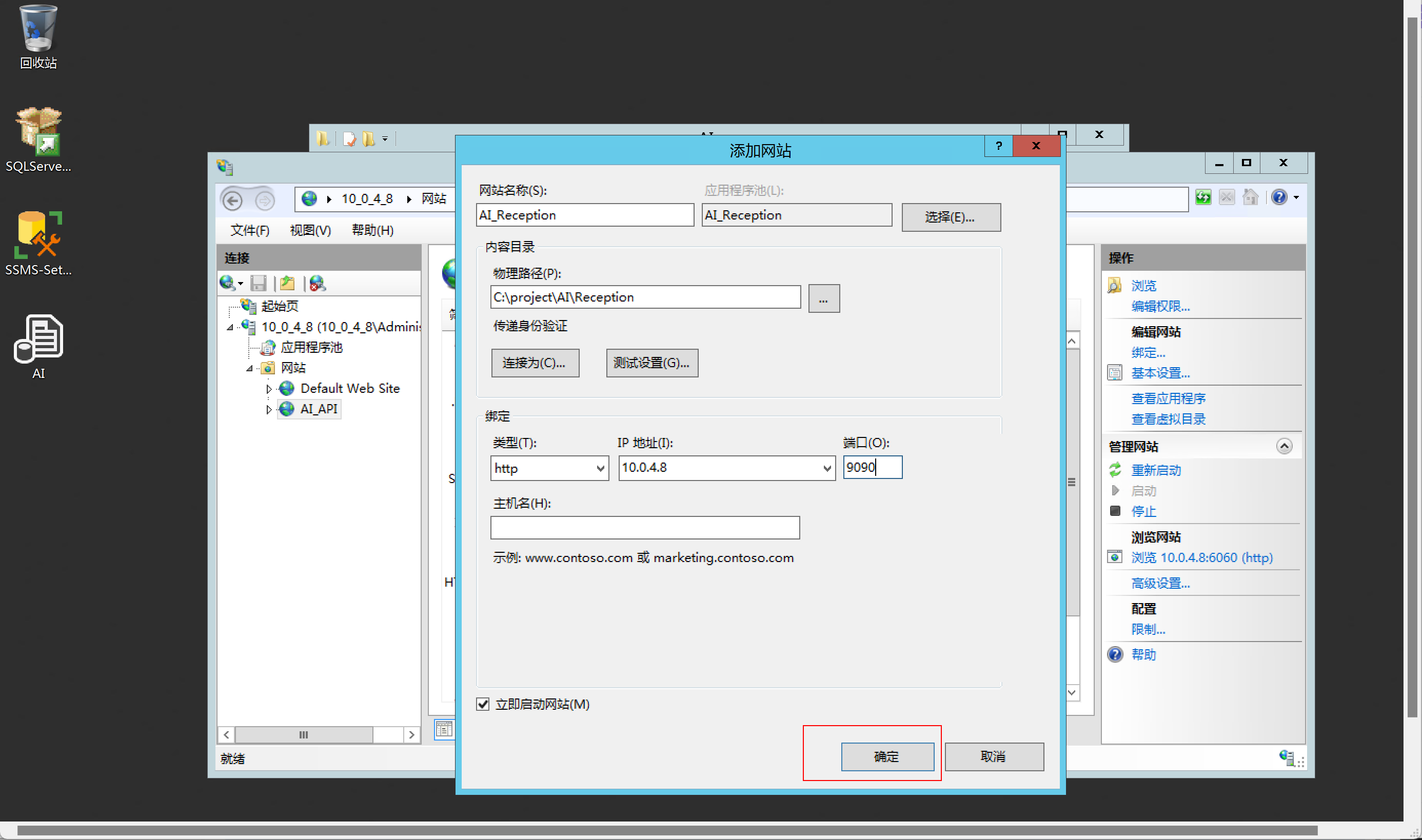This screenshot has width=1422, height=840.
Task: Collapse the Sites tree node arrow
Action: click(250, 368)
